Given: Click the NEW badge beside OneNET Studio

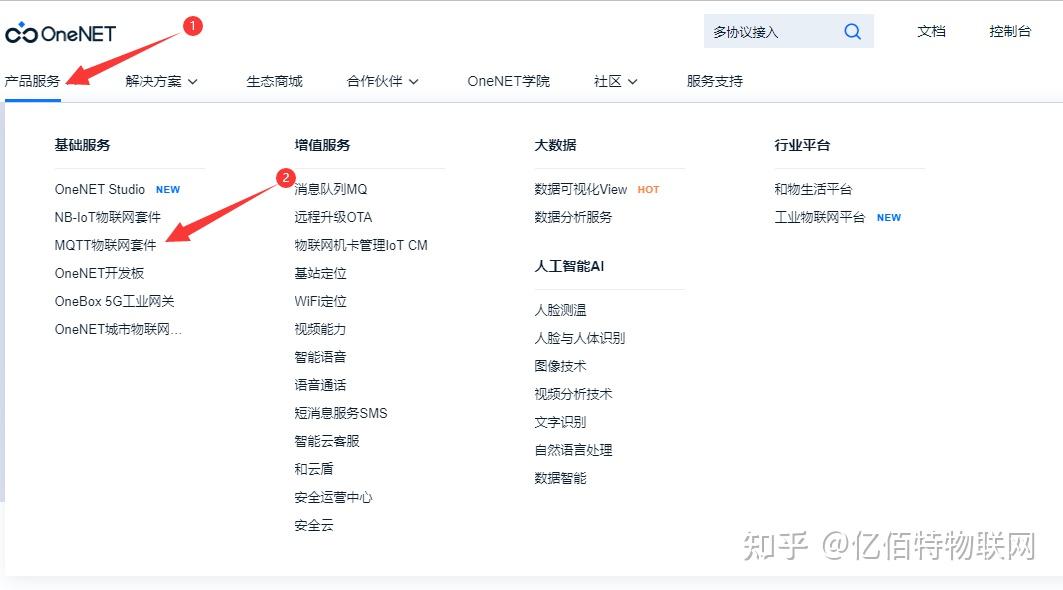Looking at the screenshot, I should [x=168, y=189].
